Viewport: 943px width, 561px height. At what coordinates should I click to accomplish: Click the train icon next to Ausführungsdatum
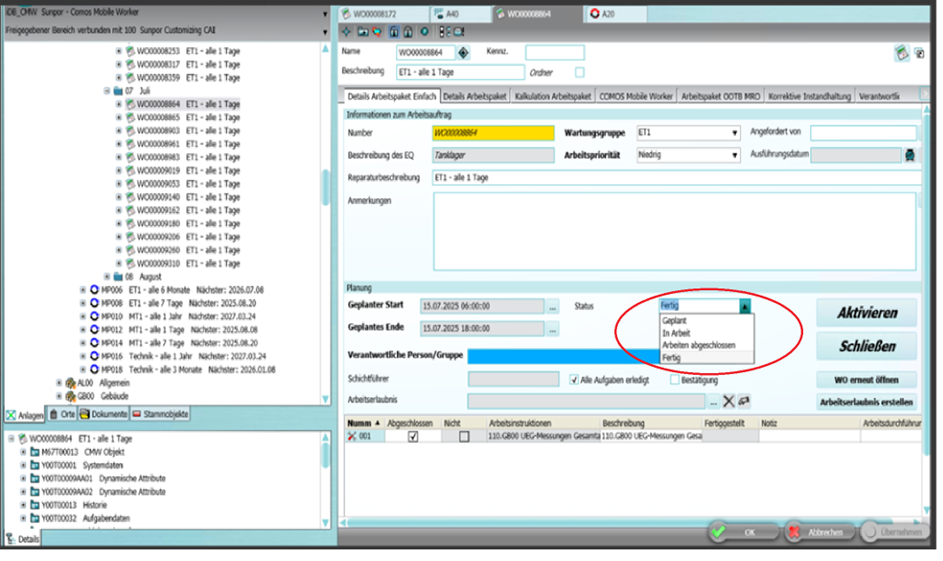pyautogui.click(x=909, y=155)
